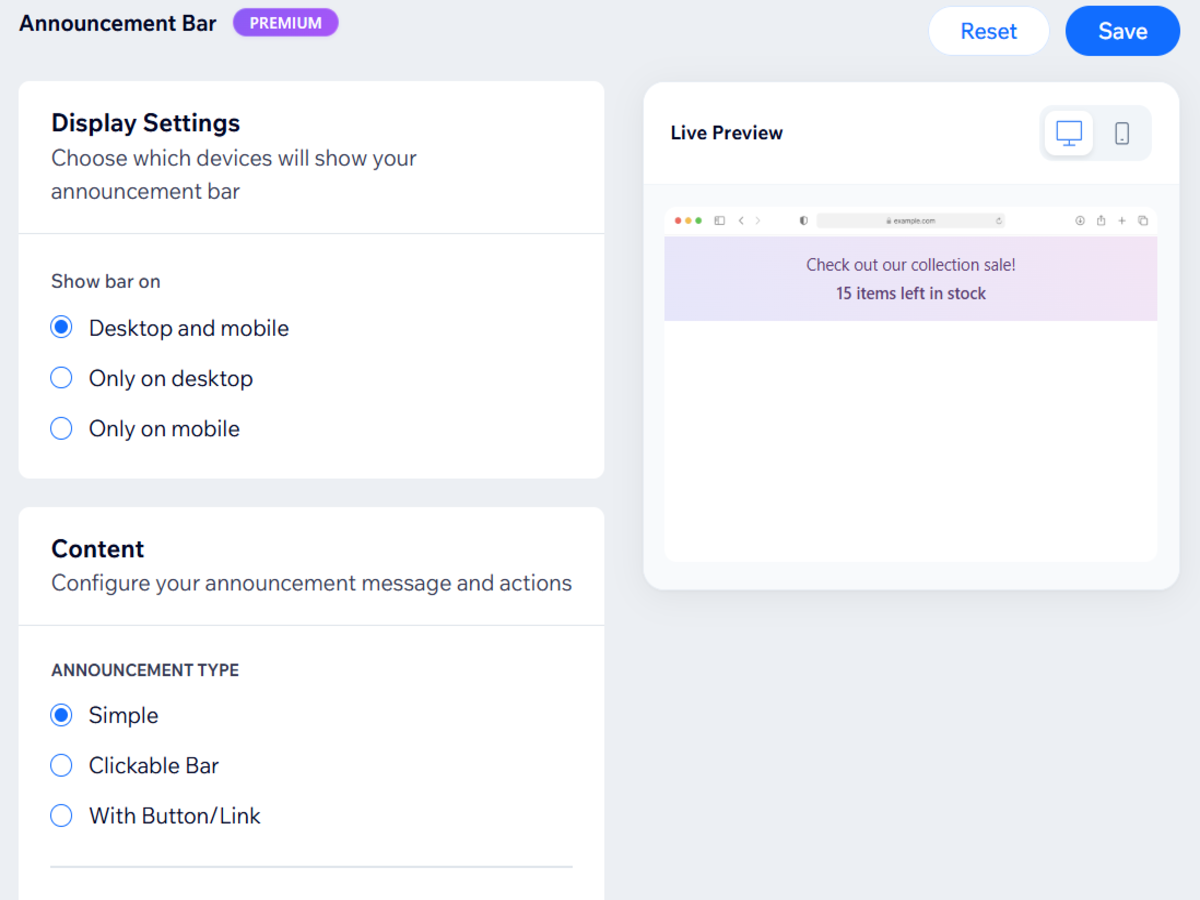This screenshot has height=900, width=1200.
Task: Select 'With Button/Link' announcement type
Action: (62, 816)
